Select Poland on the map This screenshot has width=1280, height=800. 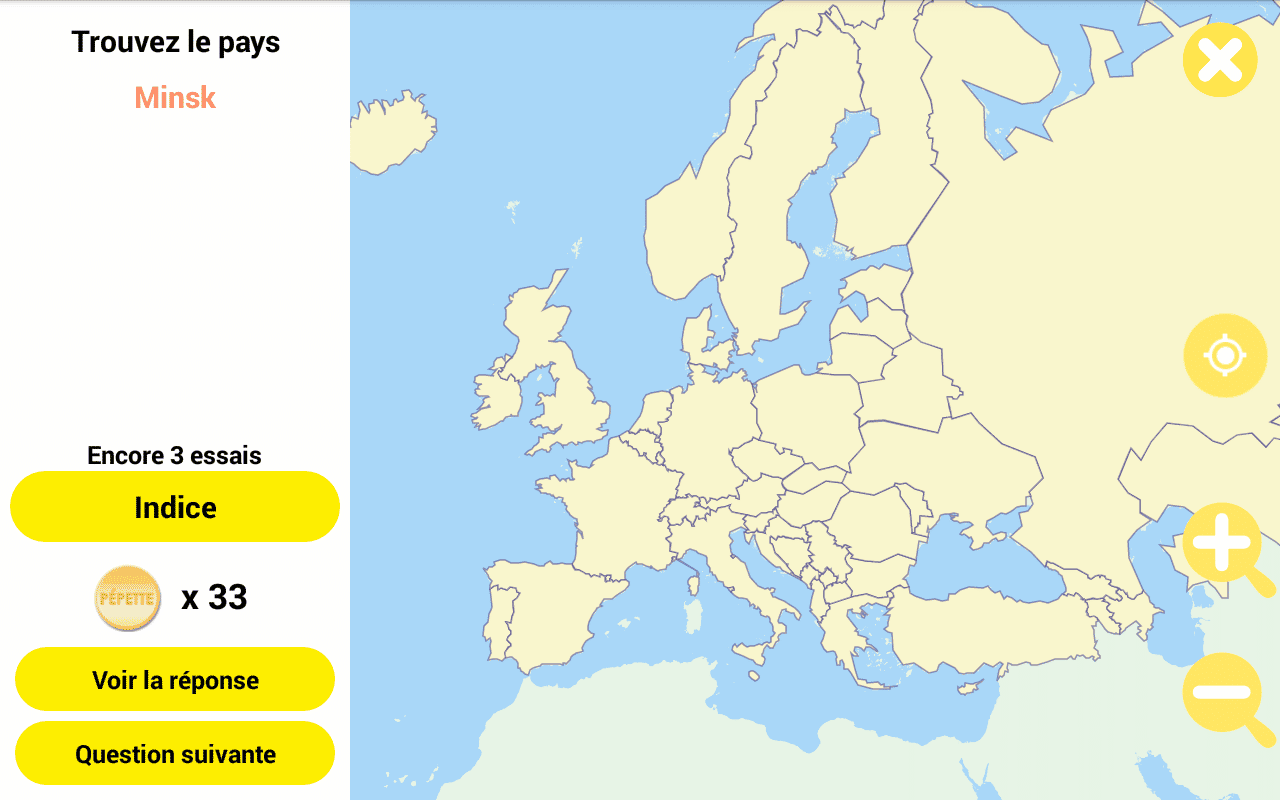tap(807, 413)
